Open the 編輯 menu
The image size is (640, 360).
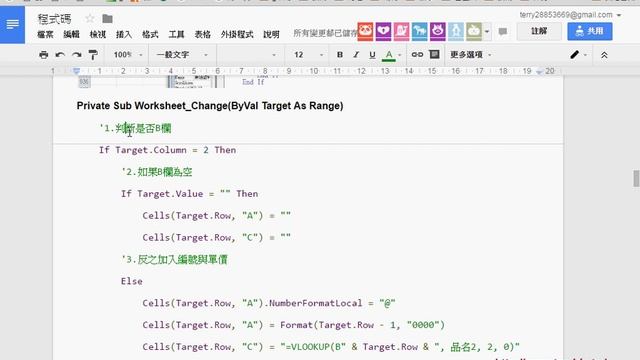click(71, 35)
